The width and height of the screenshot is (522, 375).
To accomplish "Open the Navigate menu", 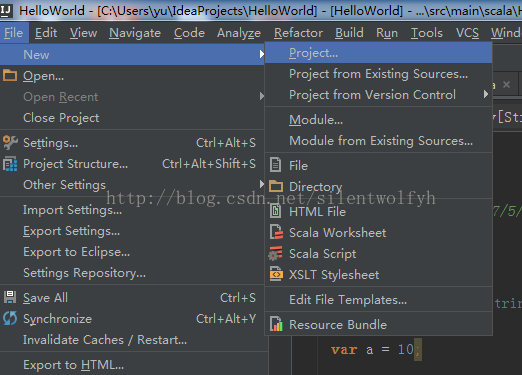I will (x=135, y=33).
